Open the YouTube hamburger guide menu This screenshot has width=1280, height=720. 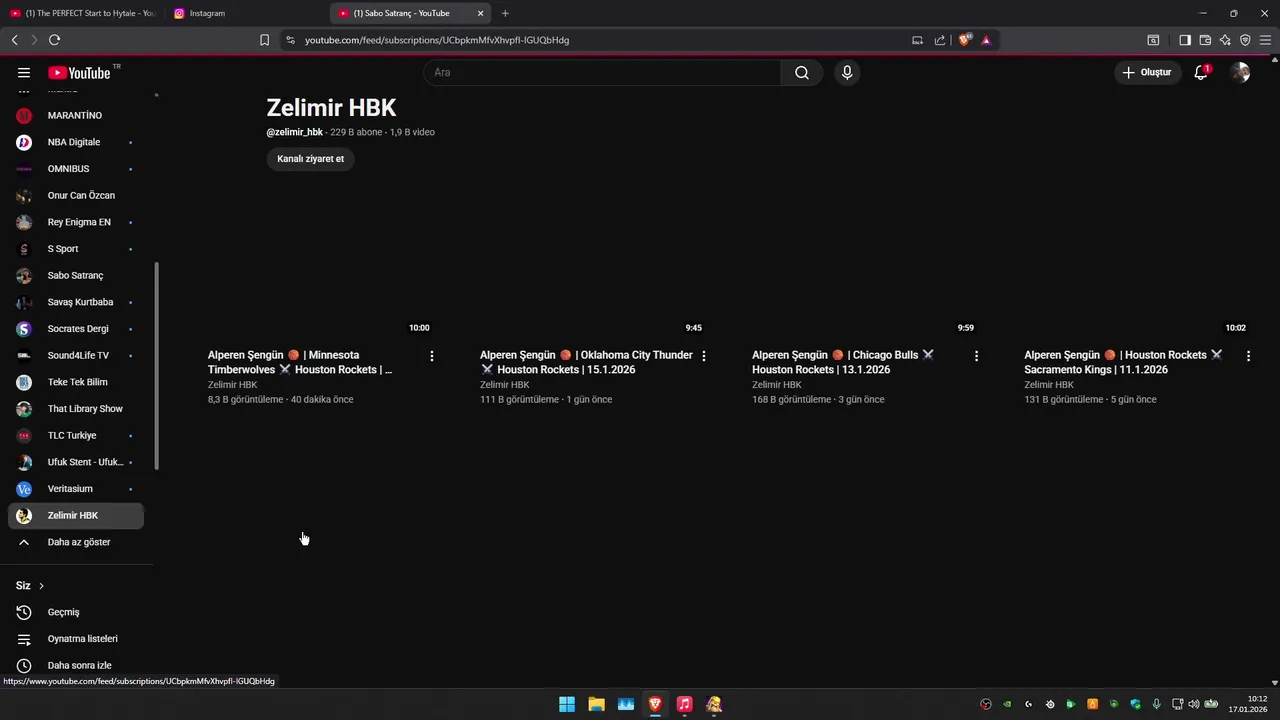(x=24, y=73)
